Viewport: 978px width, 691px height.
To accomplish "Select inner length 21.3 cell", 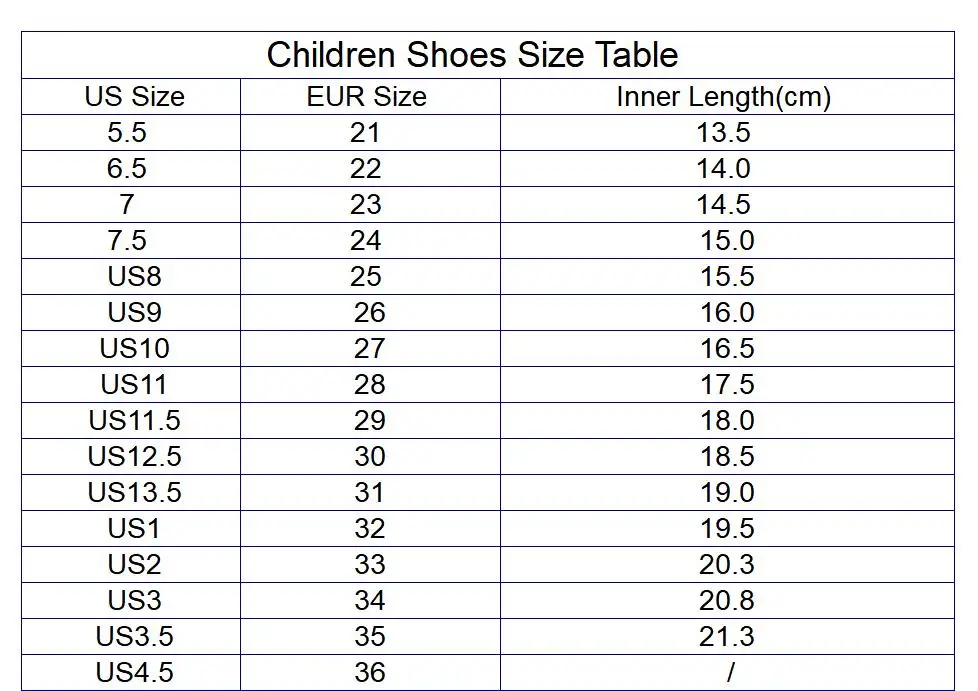I will (x=727, y=637).
